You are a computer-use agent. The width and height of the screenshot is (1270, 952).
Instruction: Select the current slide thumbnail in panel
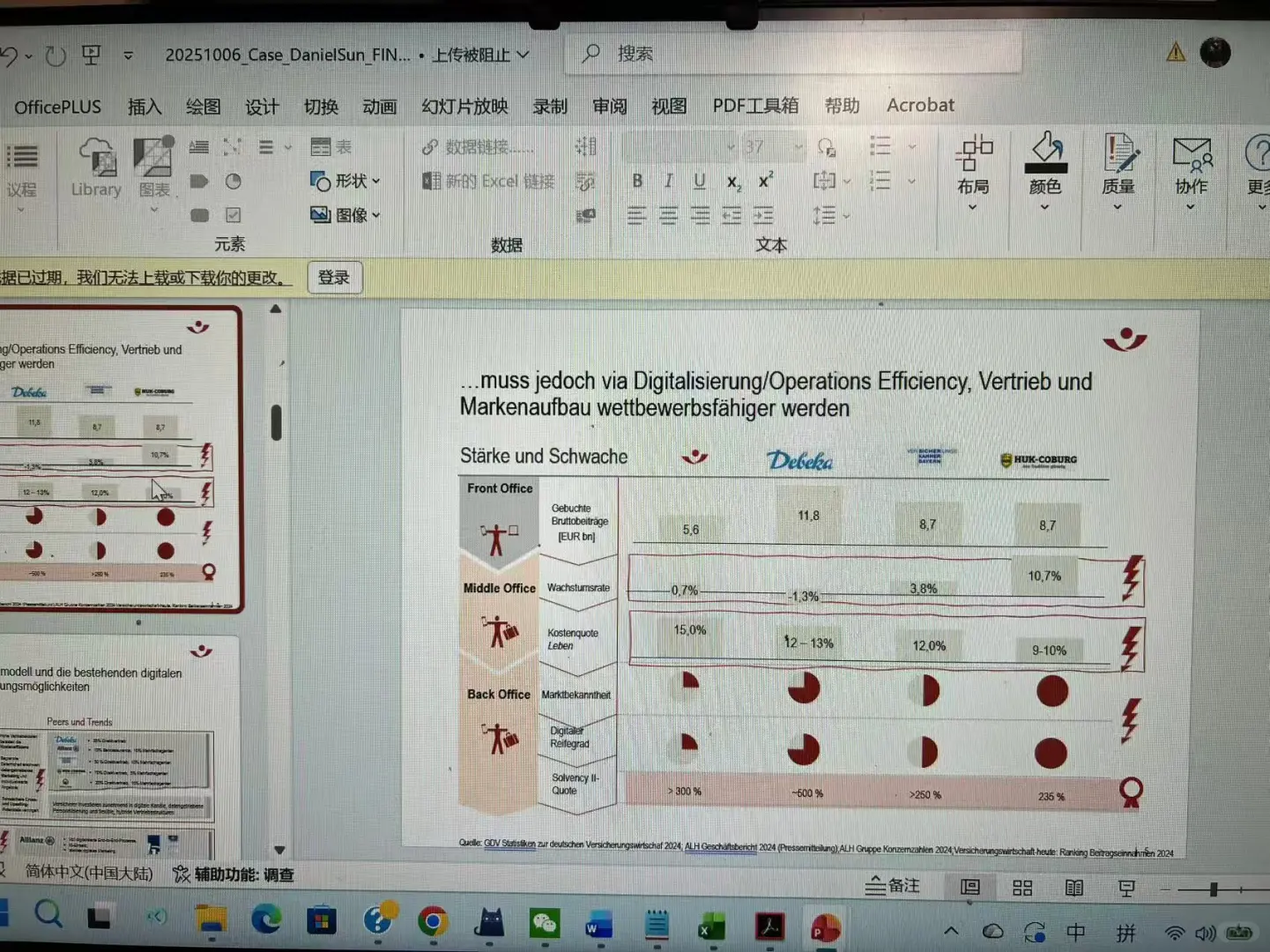click(121, 459)
